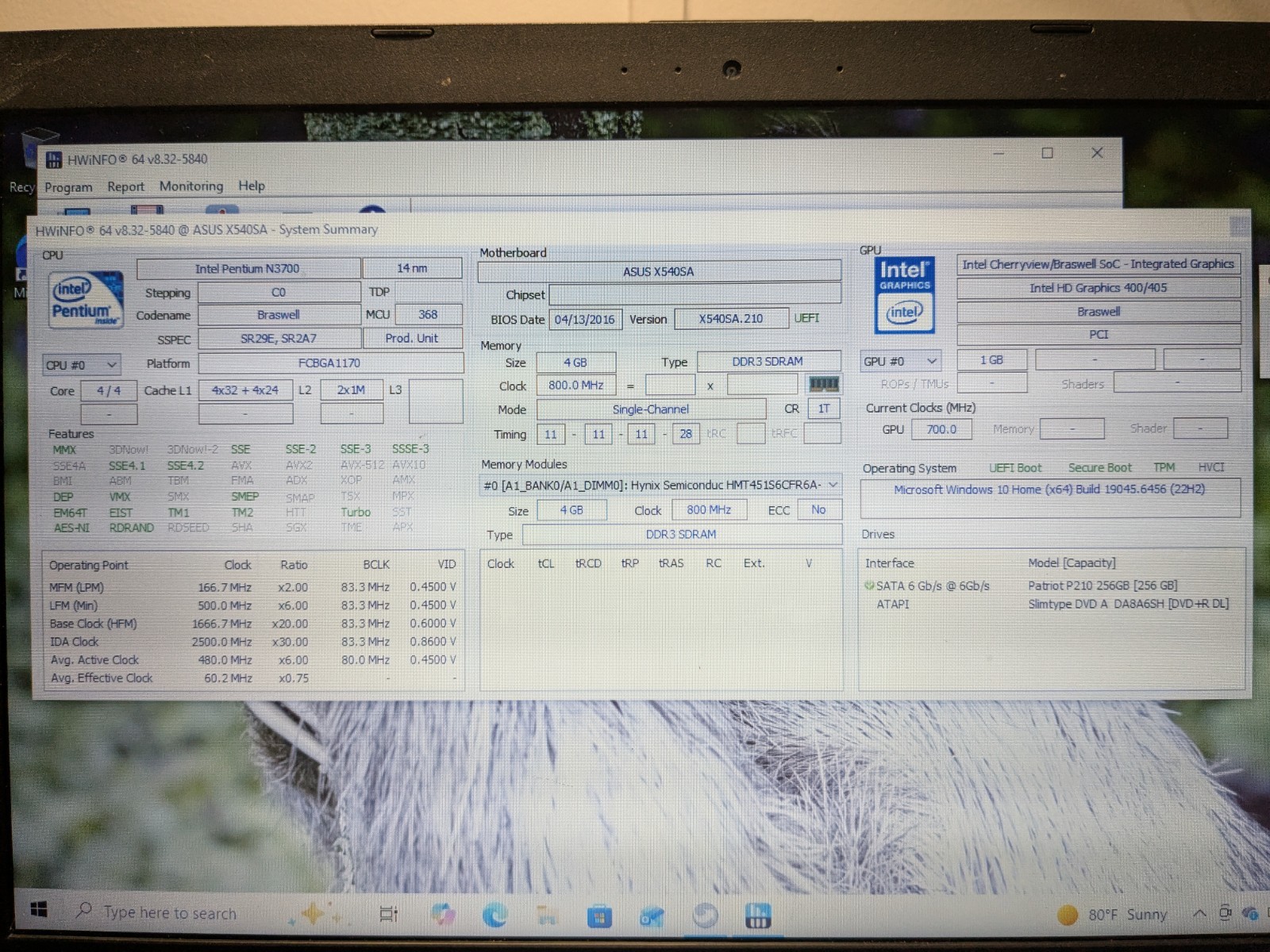Open File Explorer from the taskbar
The height and width of the screenshot is (952, 1270).
coord(548,916)
